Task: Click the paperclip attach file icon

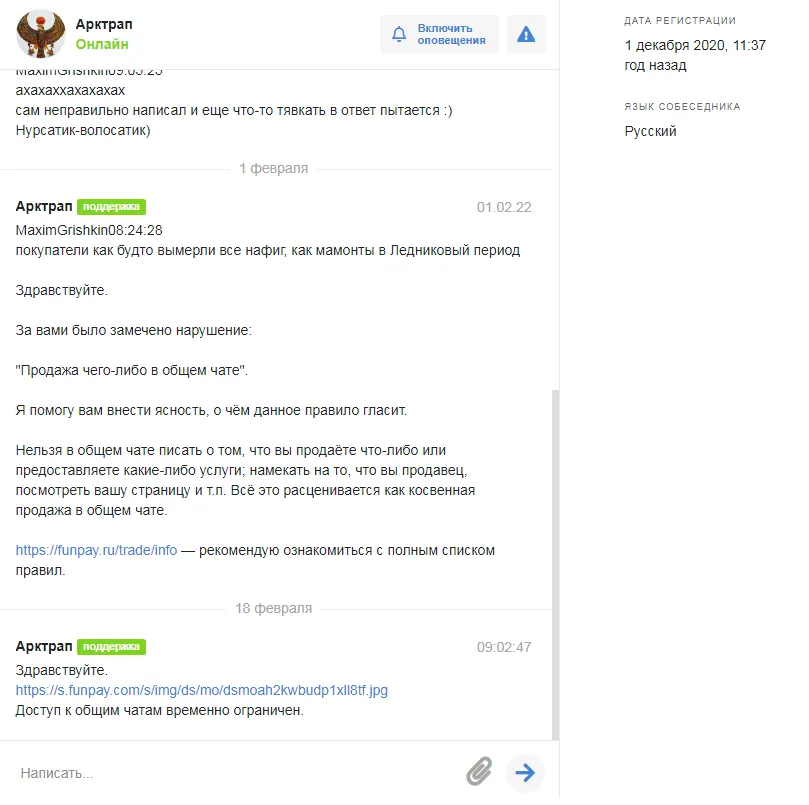Action: [x=479, y=772]
